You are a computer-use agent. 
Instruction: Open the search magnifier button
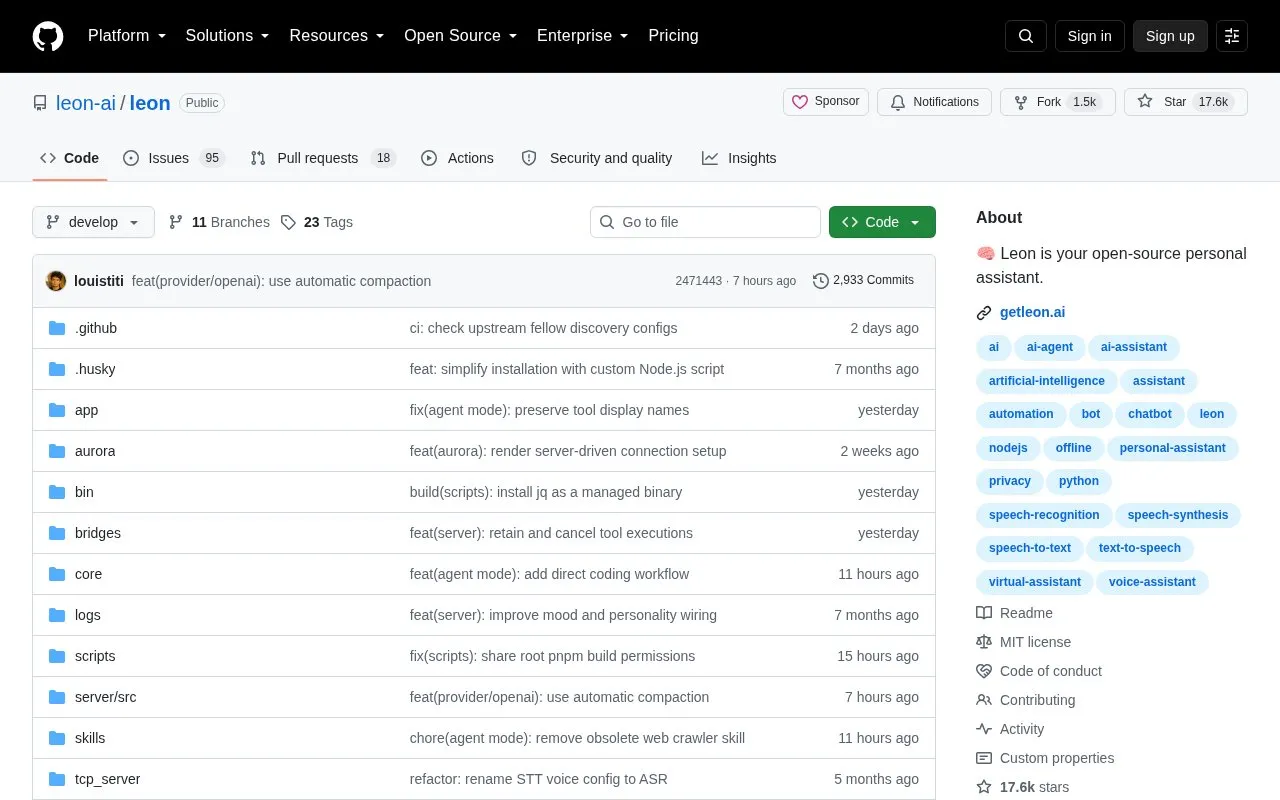point(1026,36)
